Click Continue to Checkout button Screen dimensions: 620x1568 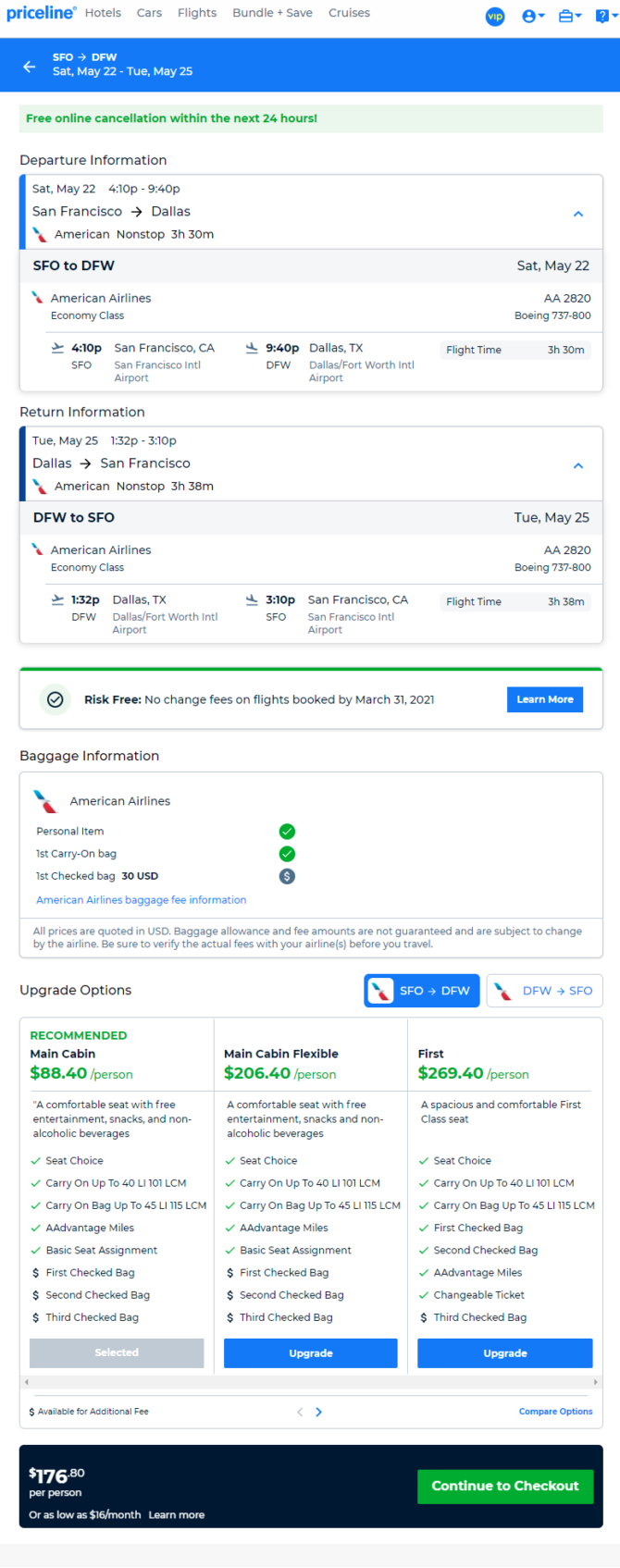click(x=505, y=1486)
